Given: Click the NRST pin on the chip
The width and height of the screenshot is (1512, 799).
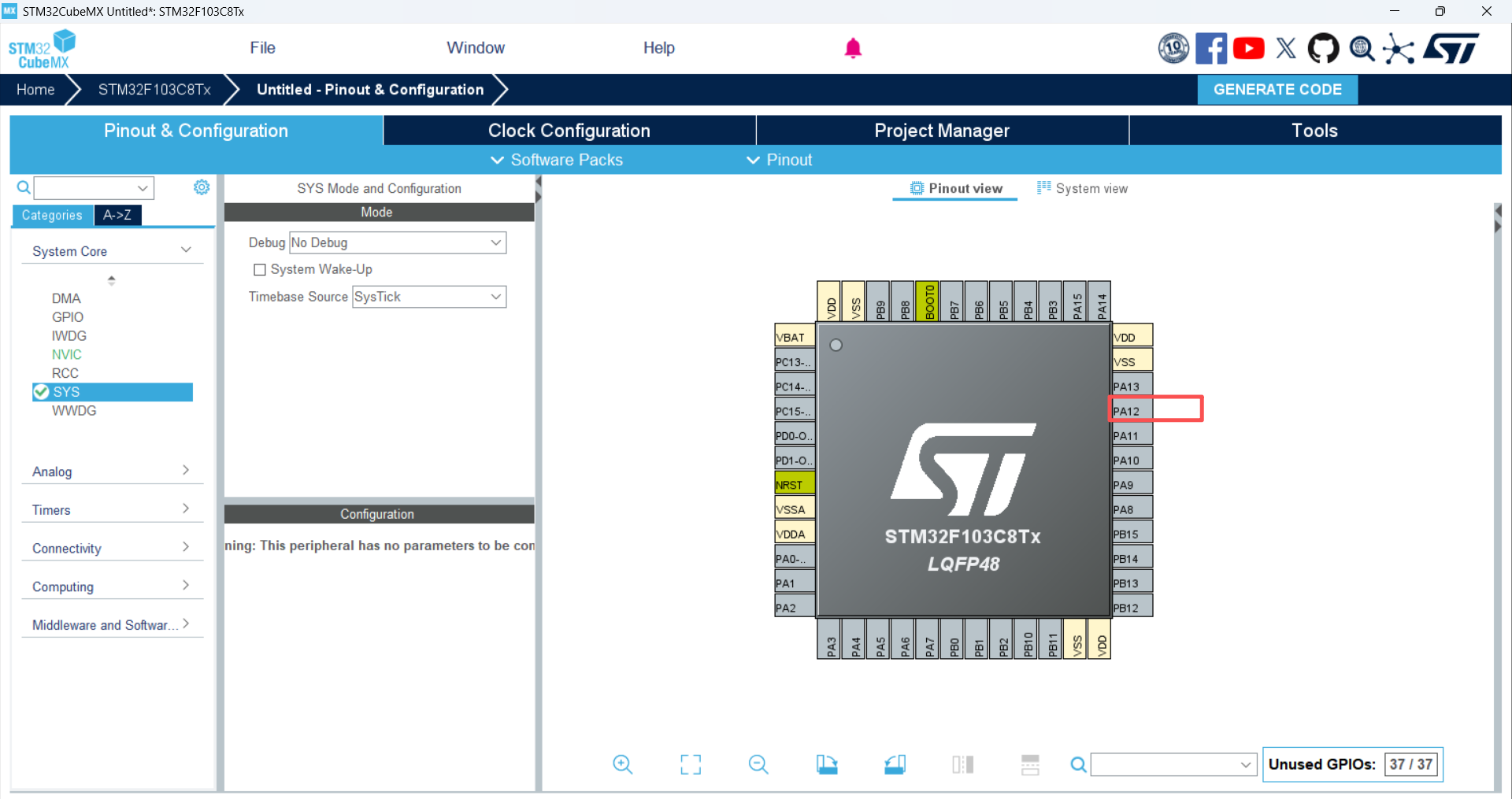Looking at the screenshot, I should tap(795, 485).
